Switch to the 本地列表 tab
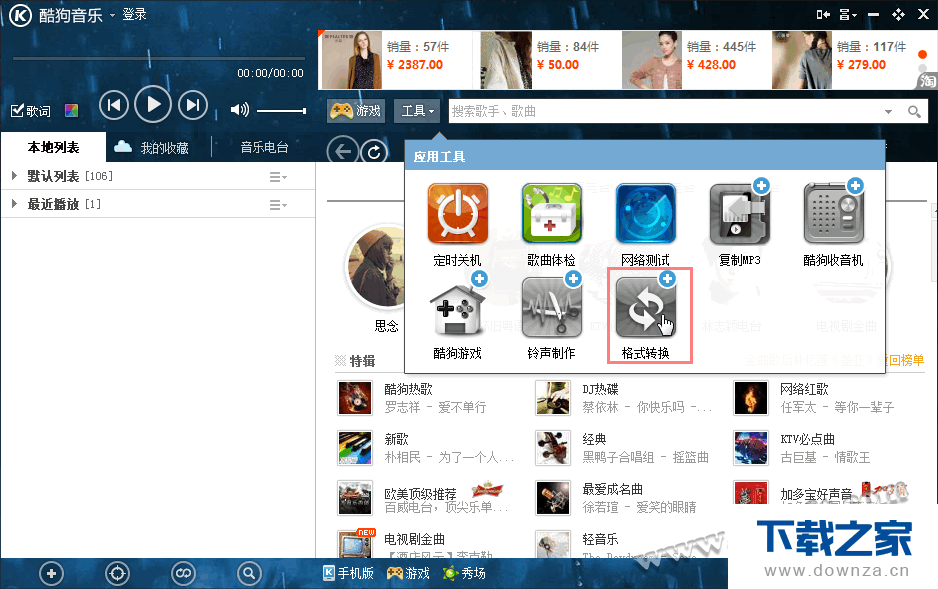The width and height of the screenshot is (938, 589). tap(53, 147)
